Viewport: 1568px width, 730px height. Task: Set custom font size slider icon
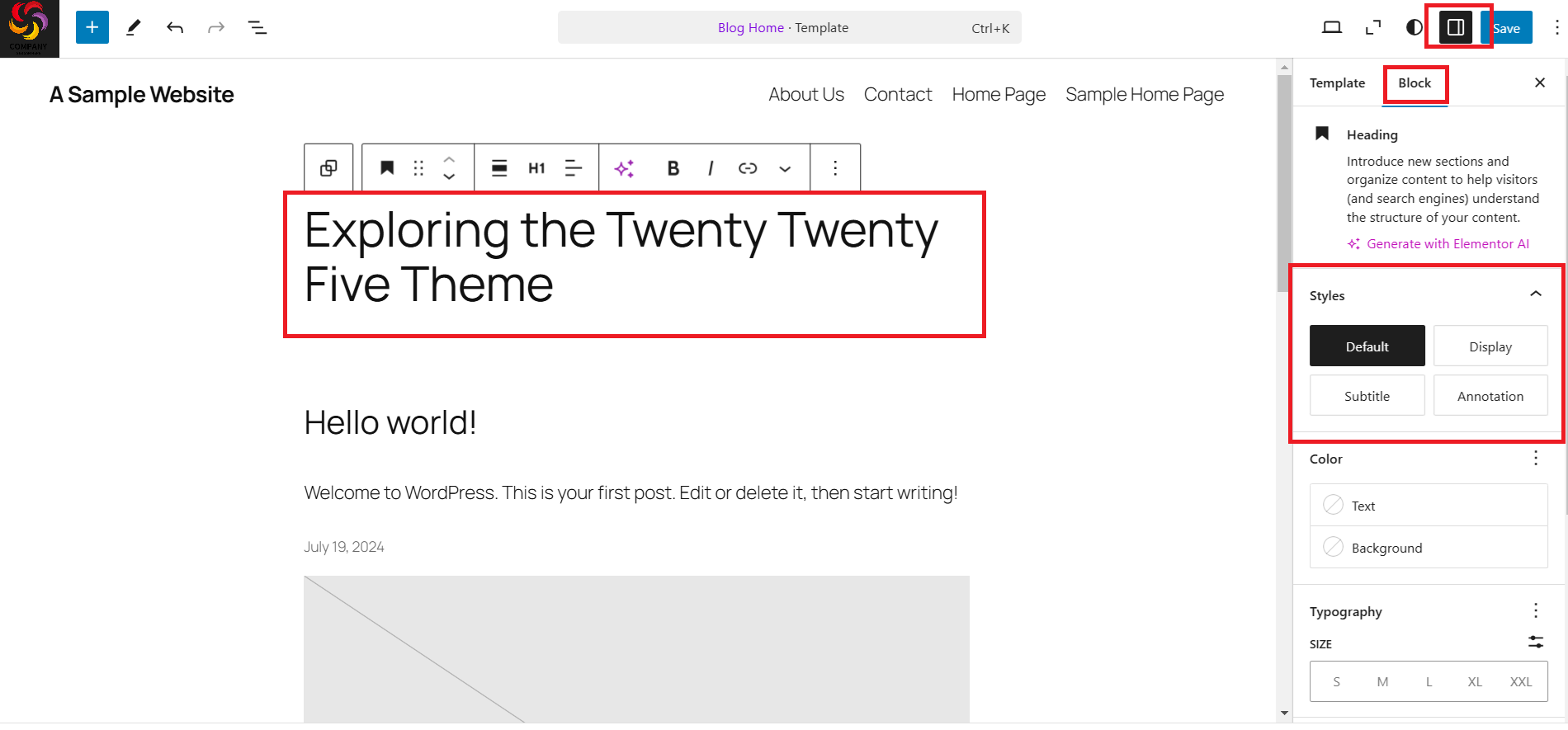tap(1536, 642)
